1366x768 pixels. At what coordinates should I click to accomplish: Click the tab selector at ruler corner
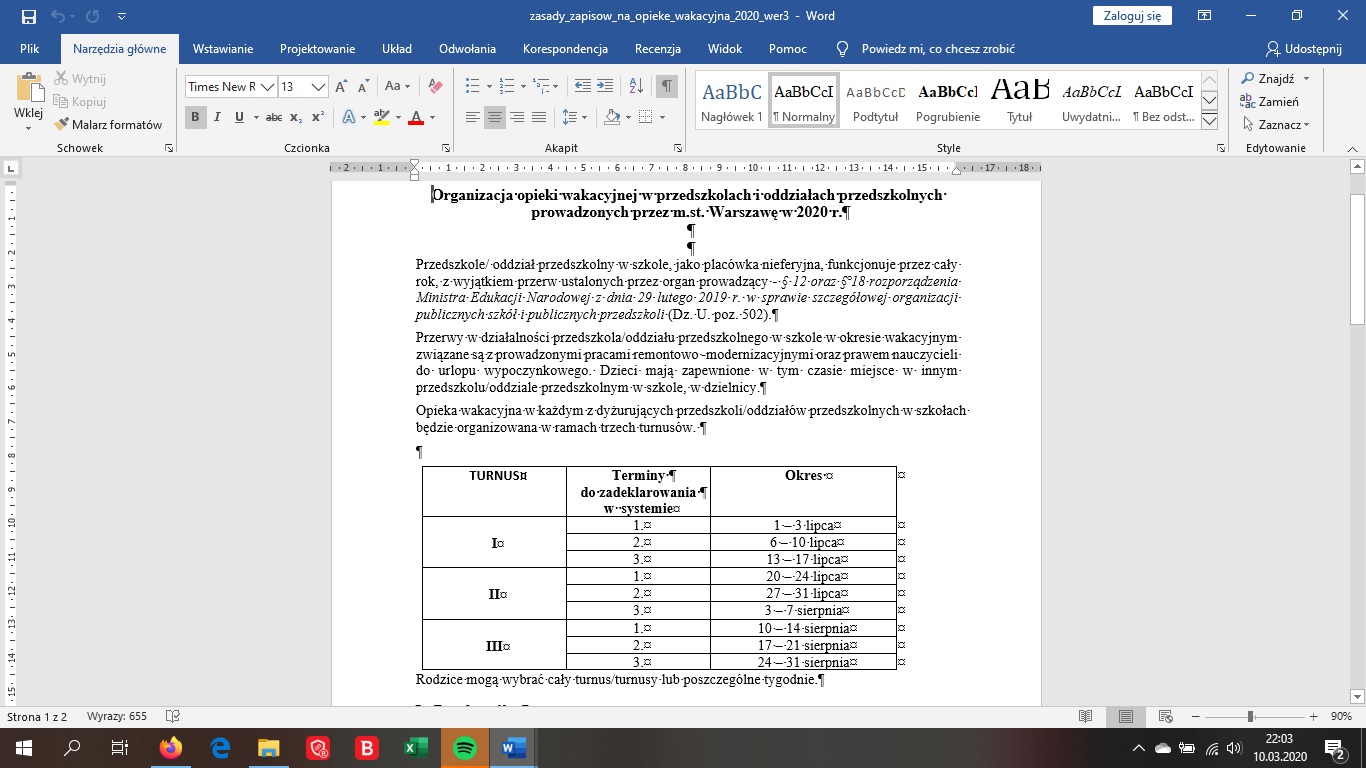coord(11,168)
